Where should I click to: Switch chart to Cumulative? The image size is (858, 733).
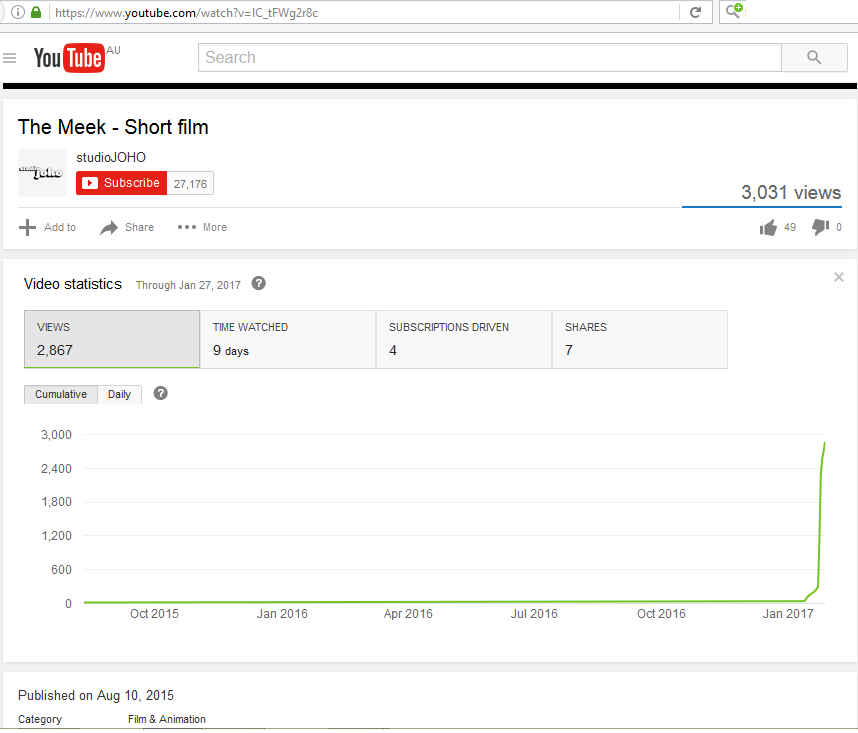coord(61,394)
